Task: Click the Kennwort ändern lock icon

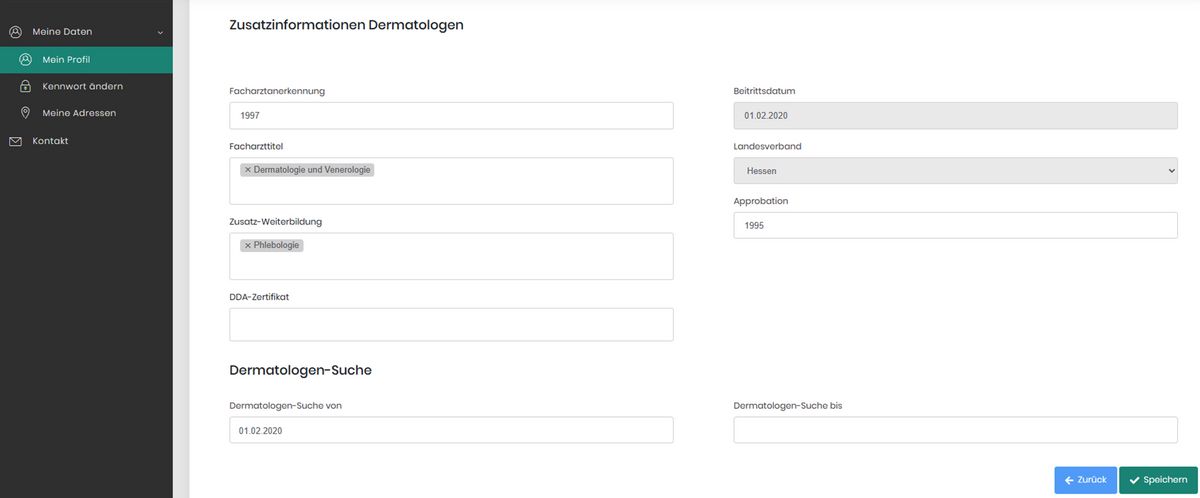Action: [25, 86]
